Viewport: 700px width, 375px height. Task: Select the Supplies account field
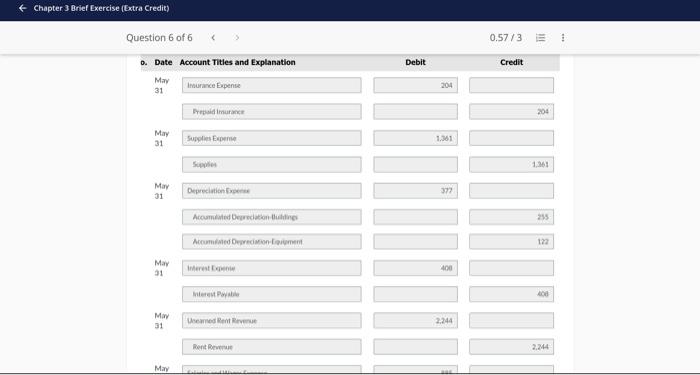pyautogui.click(x=271, y=164)
